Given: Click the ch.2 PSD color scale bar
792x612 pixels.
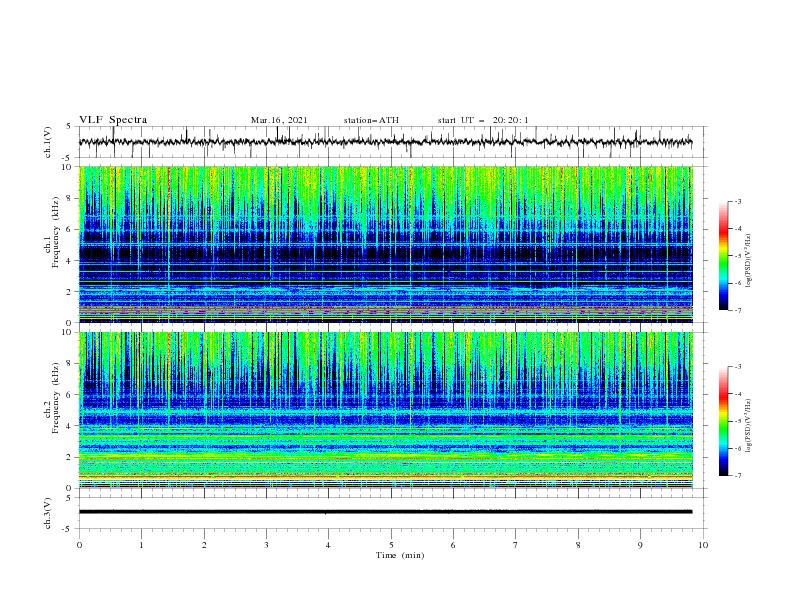Looking at the screenshot, I should 723,421.
